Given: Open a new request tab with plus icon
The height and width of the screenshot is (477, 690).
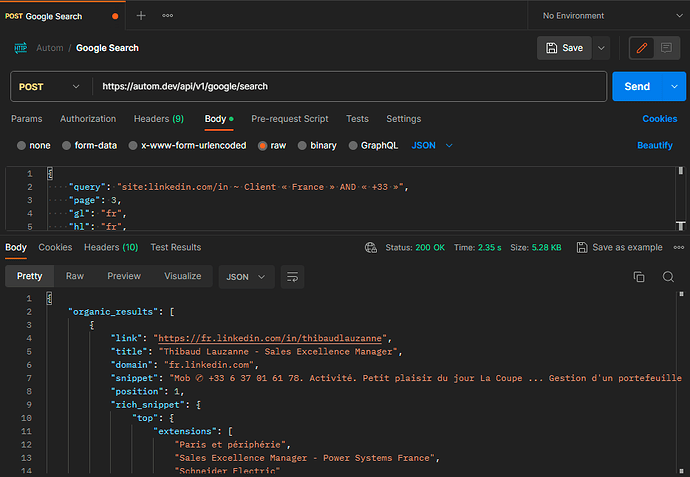Looking at the screenshot, I should [141, 16].
